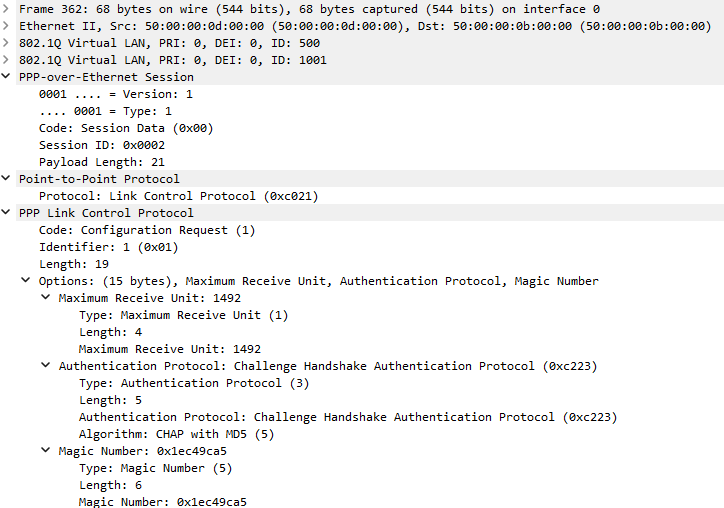Viewport: 724px width, 508px height.
Task: Expand the Ethernet II header section
Action: (6, 26)
